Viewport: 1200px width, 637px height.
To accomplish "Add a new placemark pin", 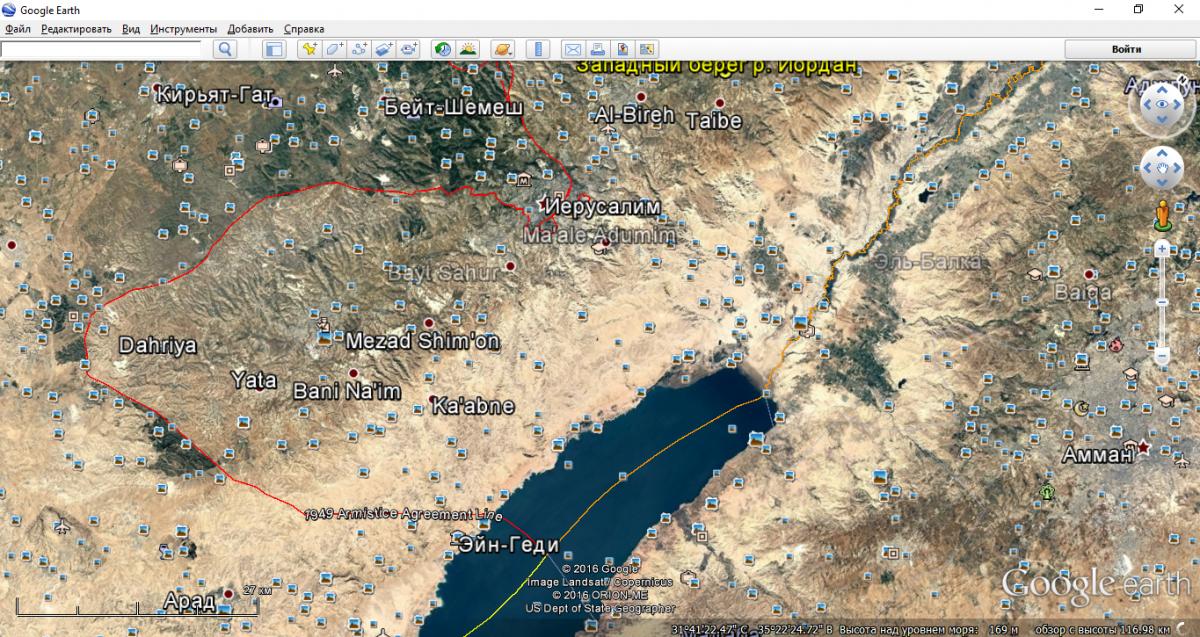I will (x=310, y=49).
